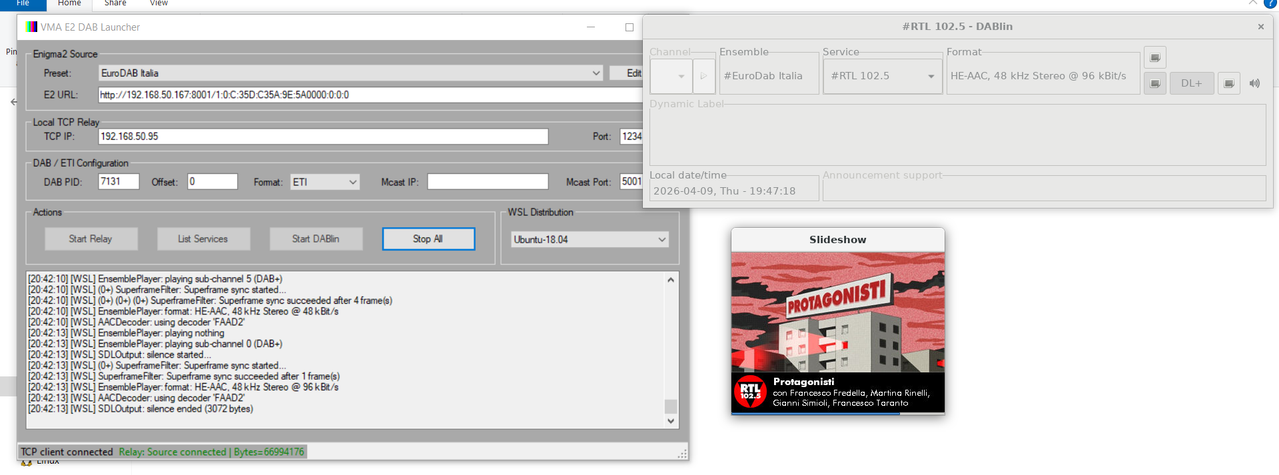Click the VMA E2 DAB Launcher title icon

pos(31,26)
